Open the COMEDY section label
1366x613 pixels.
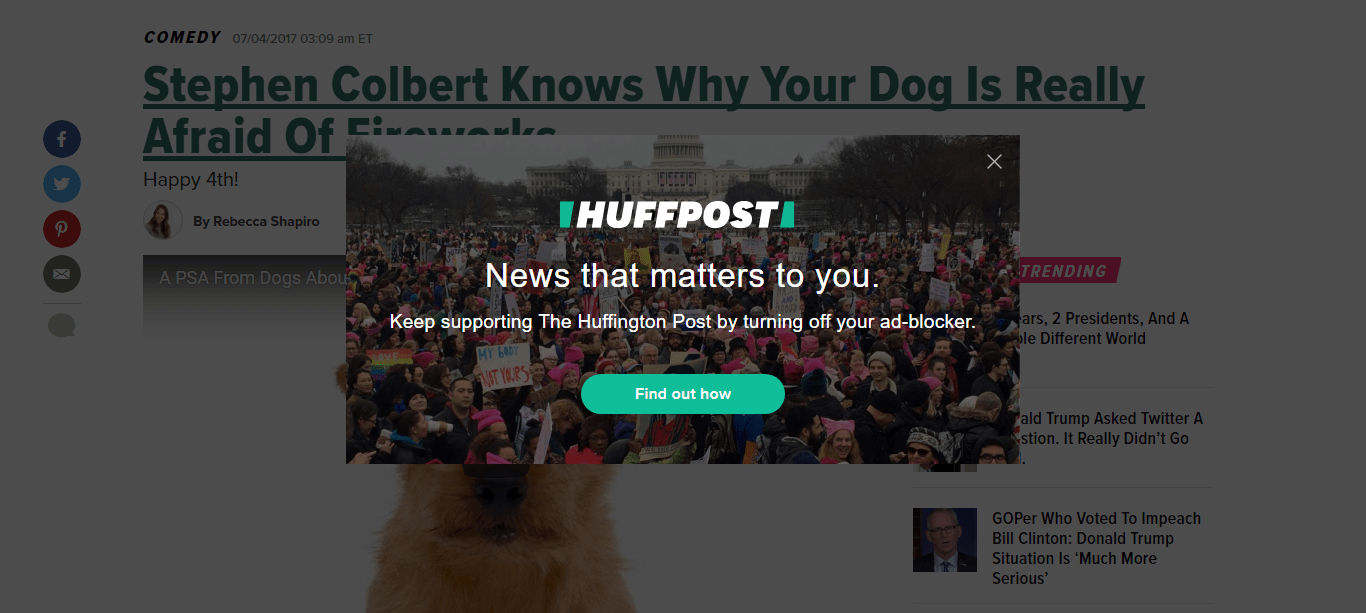pyautogui.click(x=182, y=37)
